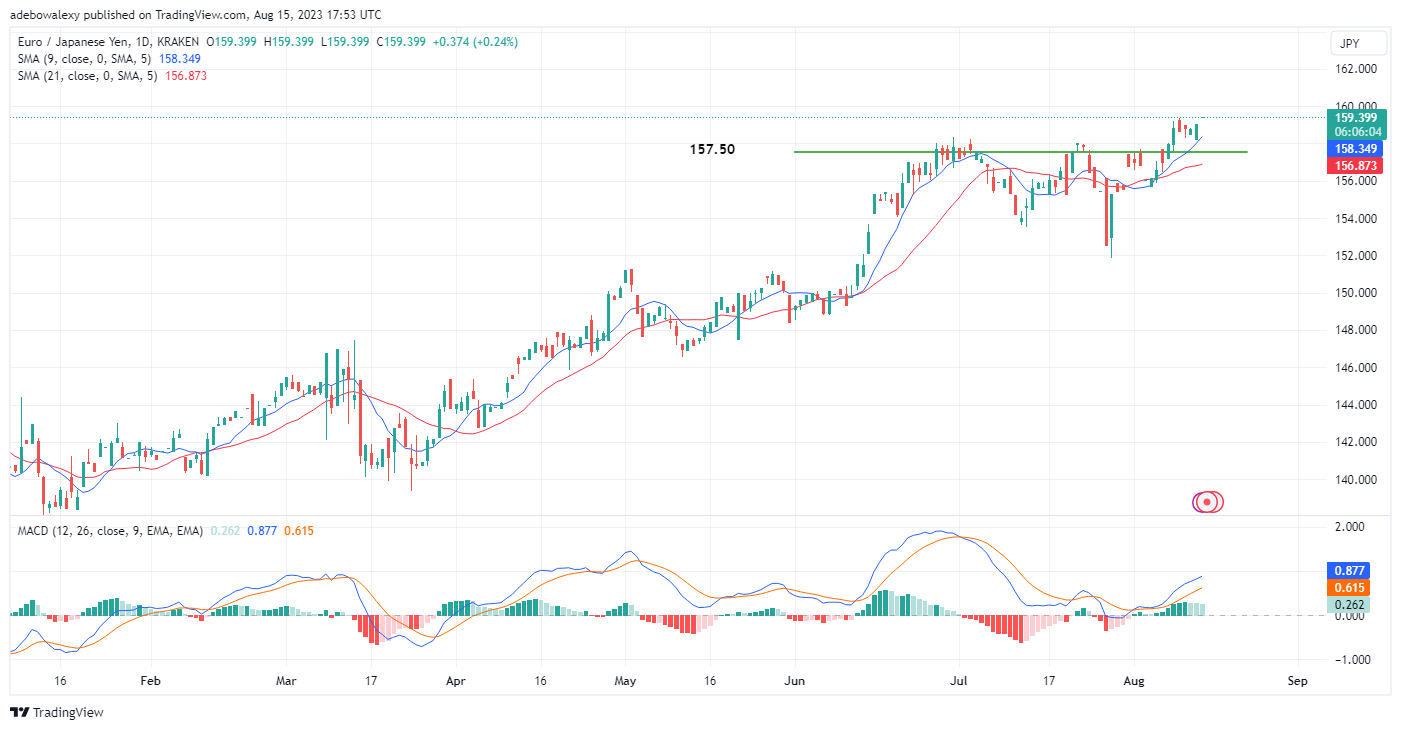The height and width of the screenshot is (730, 1401).
Task: Click the red 156.873 axis label
Action: [1355, 165]
